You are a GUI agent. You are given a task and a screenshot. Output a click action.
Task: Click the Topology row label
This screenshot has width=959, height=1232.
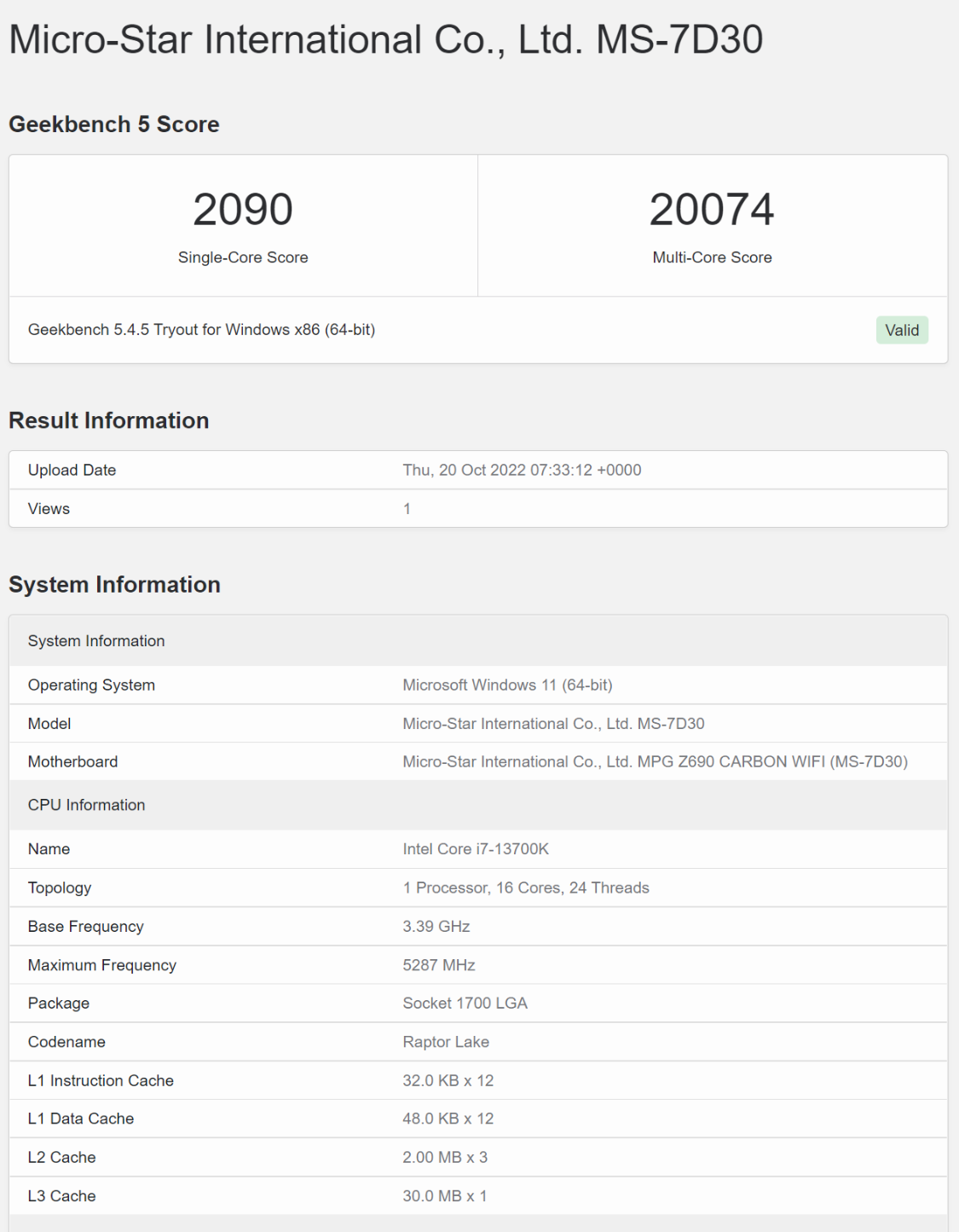[x=60, y=888]
